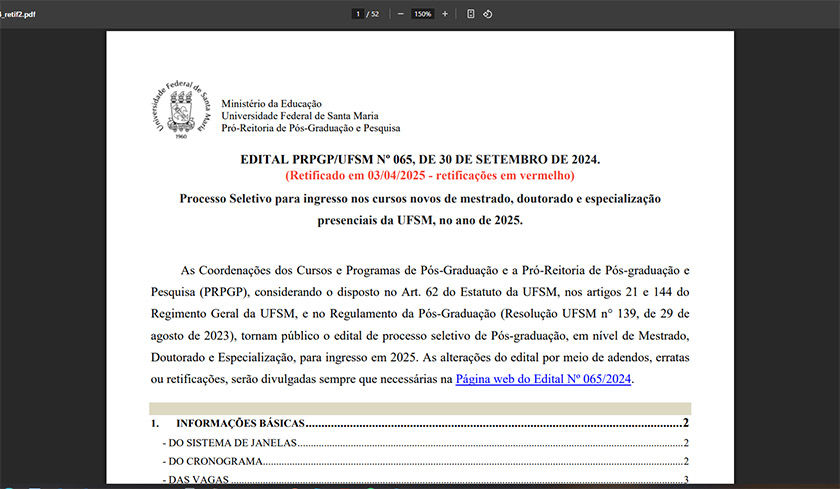Click the Processo Seletivo para ingresso heading
Image resolution: width=840 pixels, height=489 pixels.
click(x=420, y=209)
